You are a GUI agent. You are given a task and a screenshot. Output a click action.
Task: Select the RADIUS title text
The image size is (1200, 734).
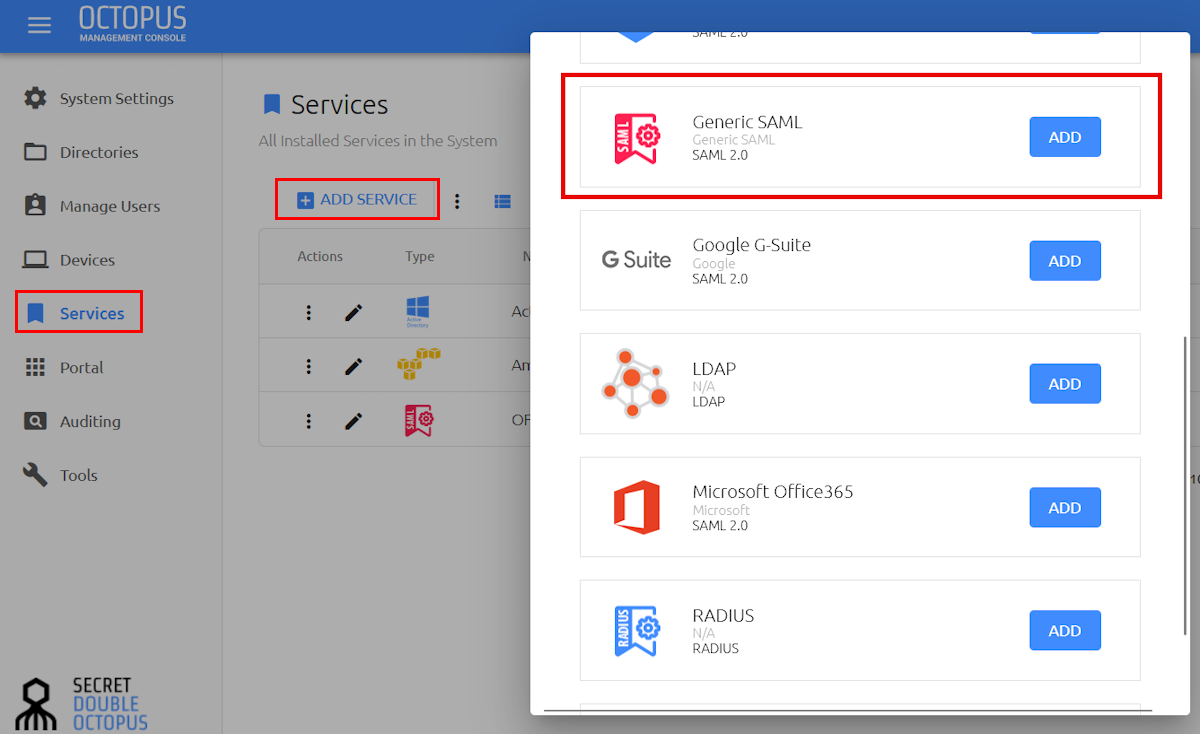723,615
